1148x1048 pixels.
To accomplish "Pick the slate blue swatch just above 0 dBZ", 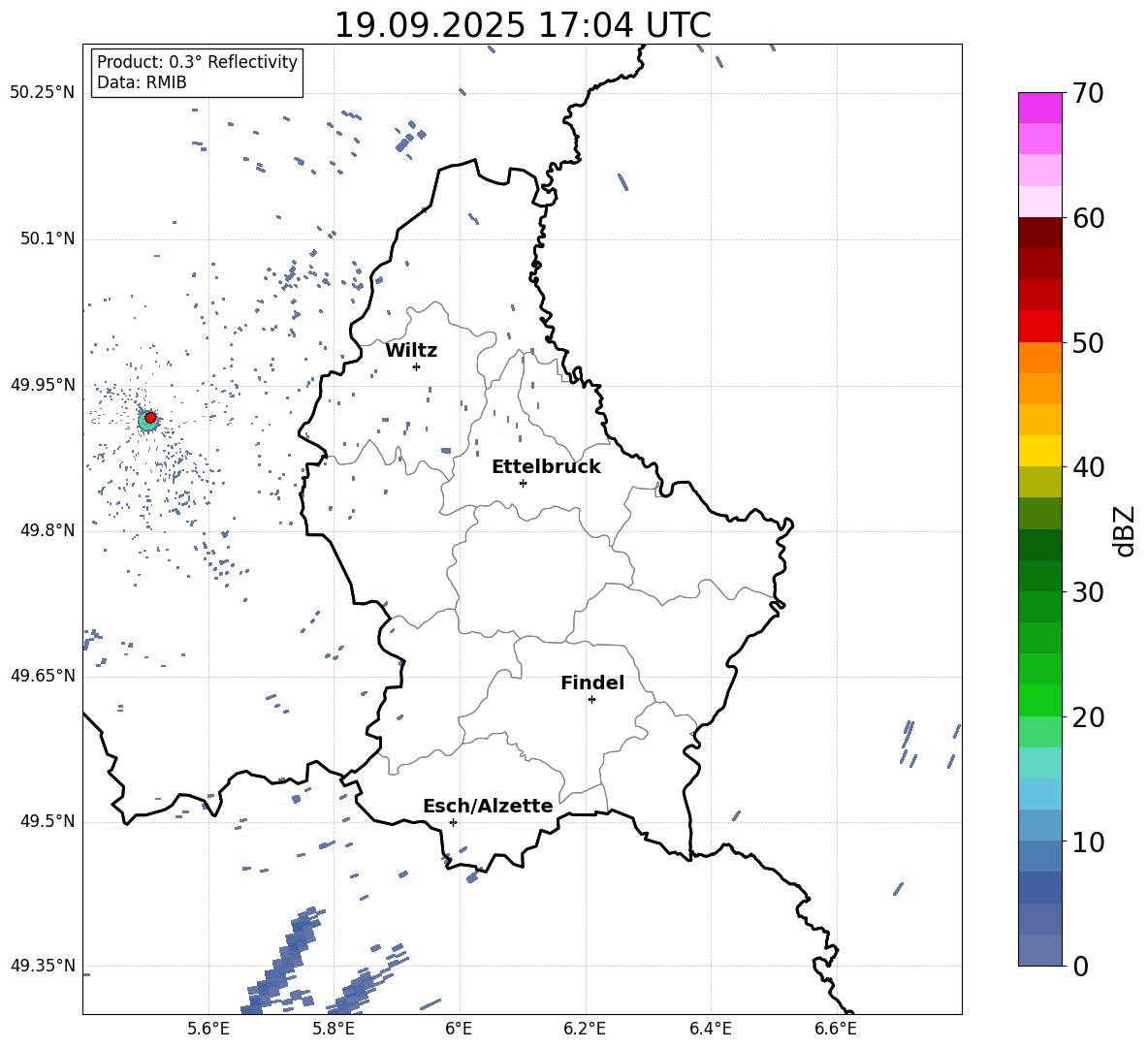I will [1040, 950].
